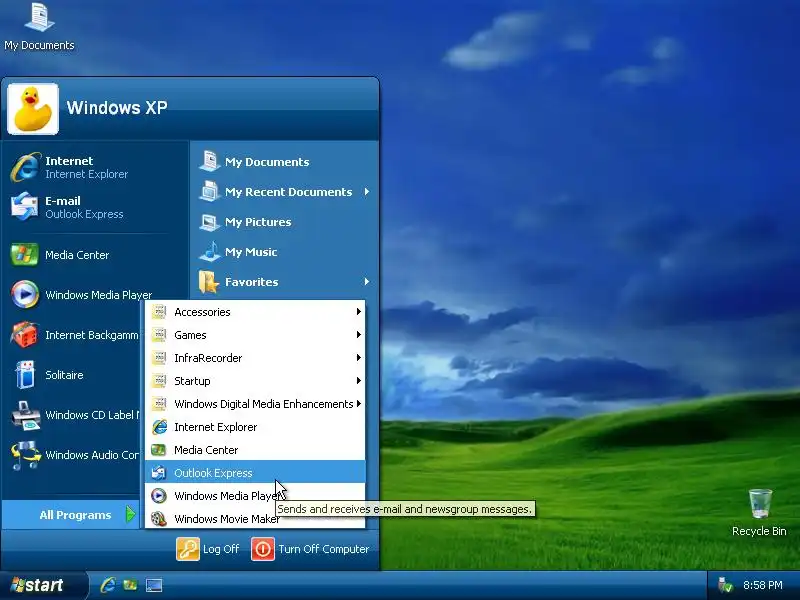800x600 pixels.
Task: Launch Media Center from All Programs list
Action: point(255,449)
